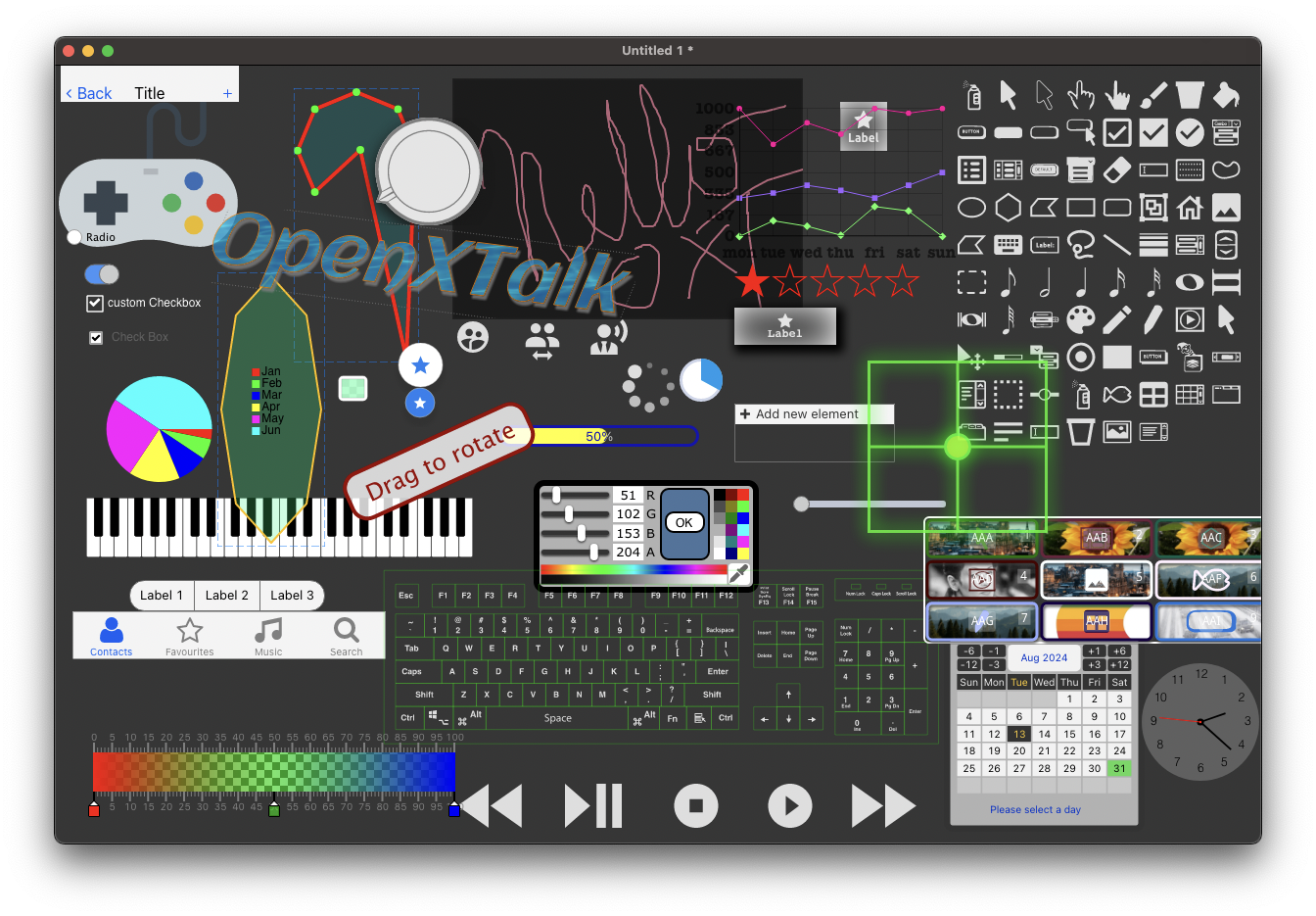The height and width of the screenshot is (916, 1316).
Task: Click the person speaking icon
Action: tap(608, 337)
